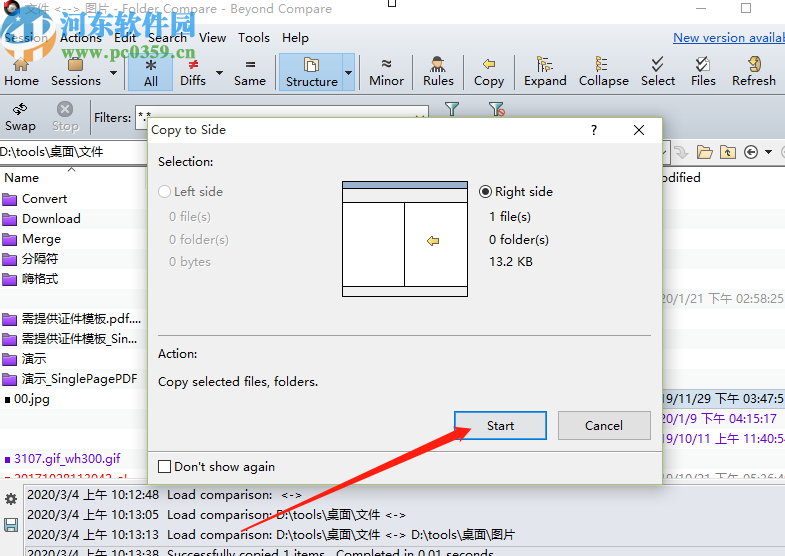Show only Diffs filter button

tap(193, 72)
